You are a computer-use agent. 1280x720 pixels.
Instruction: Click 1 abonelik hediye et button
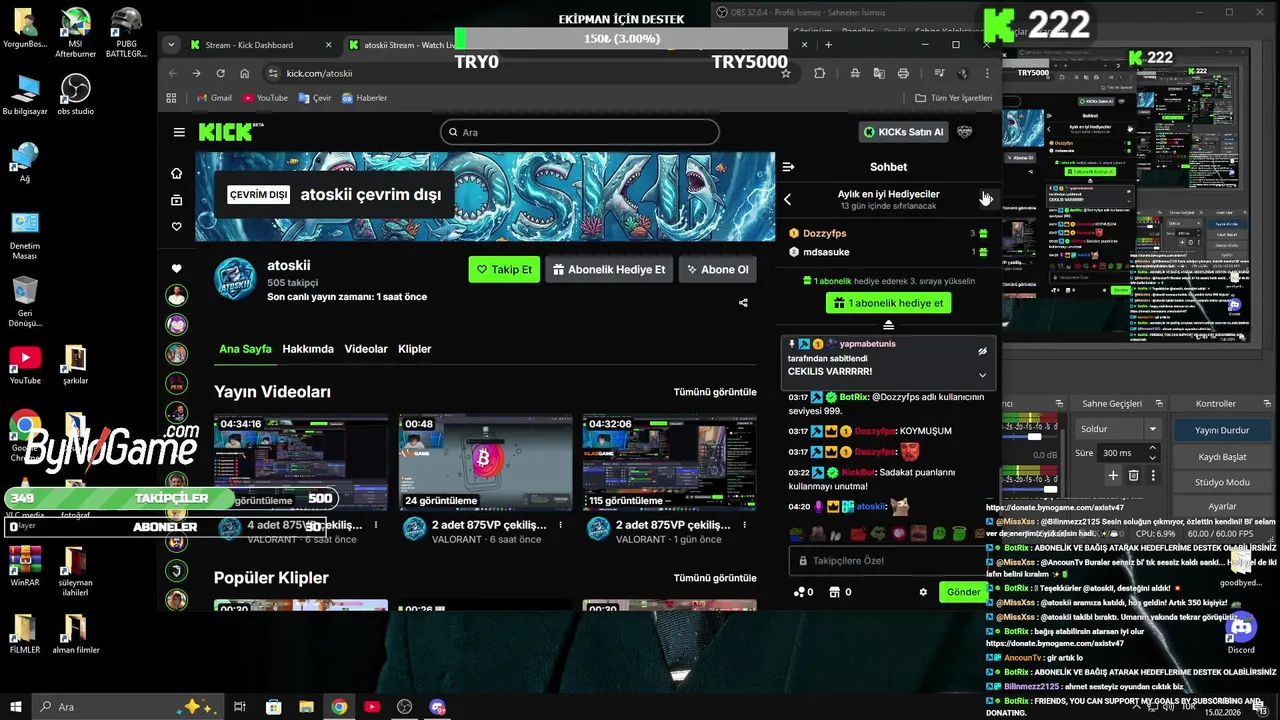click(888, 303)
